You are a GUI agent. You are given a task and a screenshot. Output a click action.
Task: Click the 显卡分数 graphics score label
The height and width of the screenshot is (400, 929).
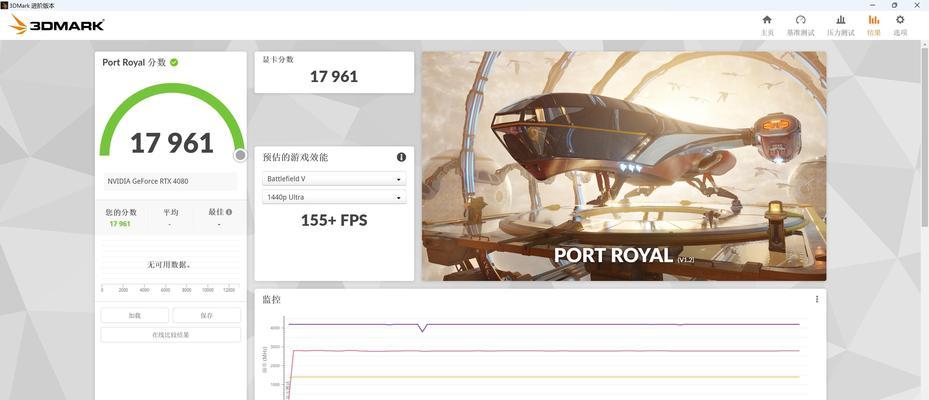click(x=278, y=60)
